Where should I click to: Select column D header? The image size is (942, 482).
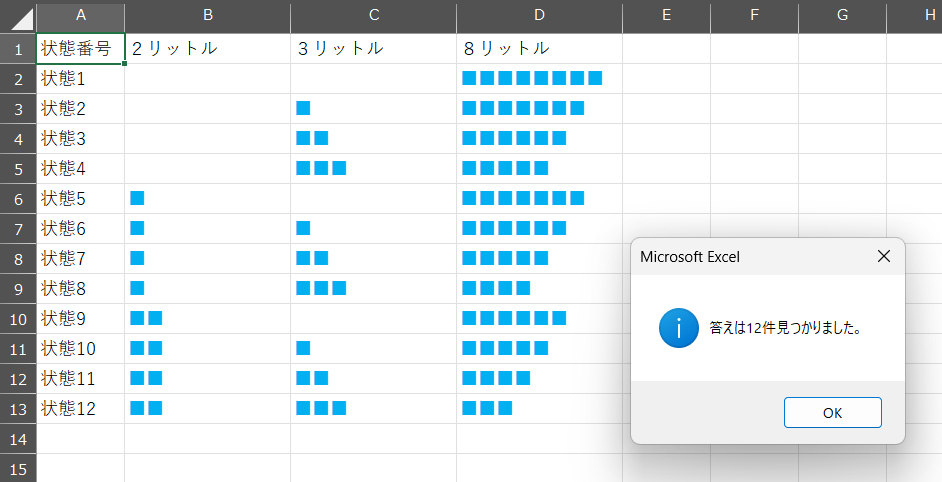click(539, 16)
